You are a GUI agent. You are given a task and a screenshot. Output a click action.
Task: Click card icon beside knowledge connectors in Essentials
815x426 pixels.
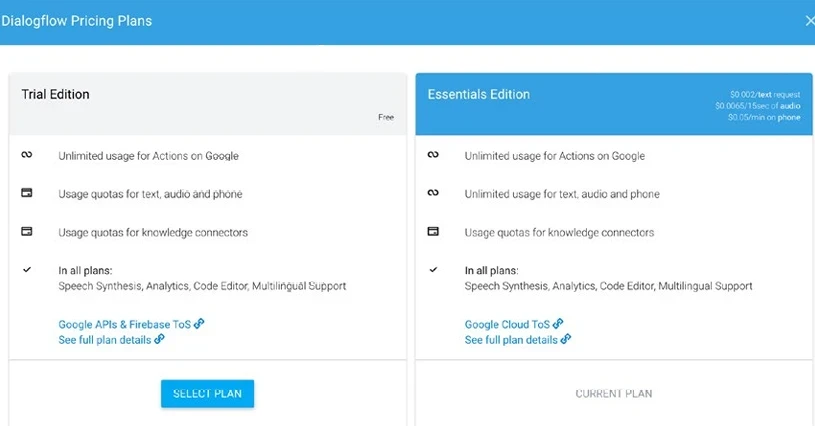click(x=433, y=231)
